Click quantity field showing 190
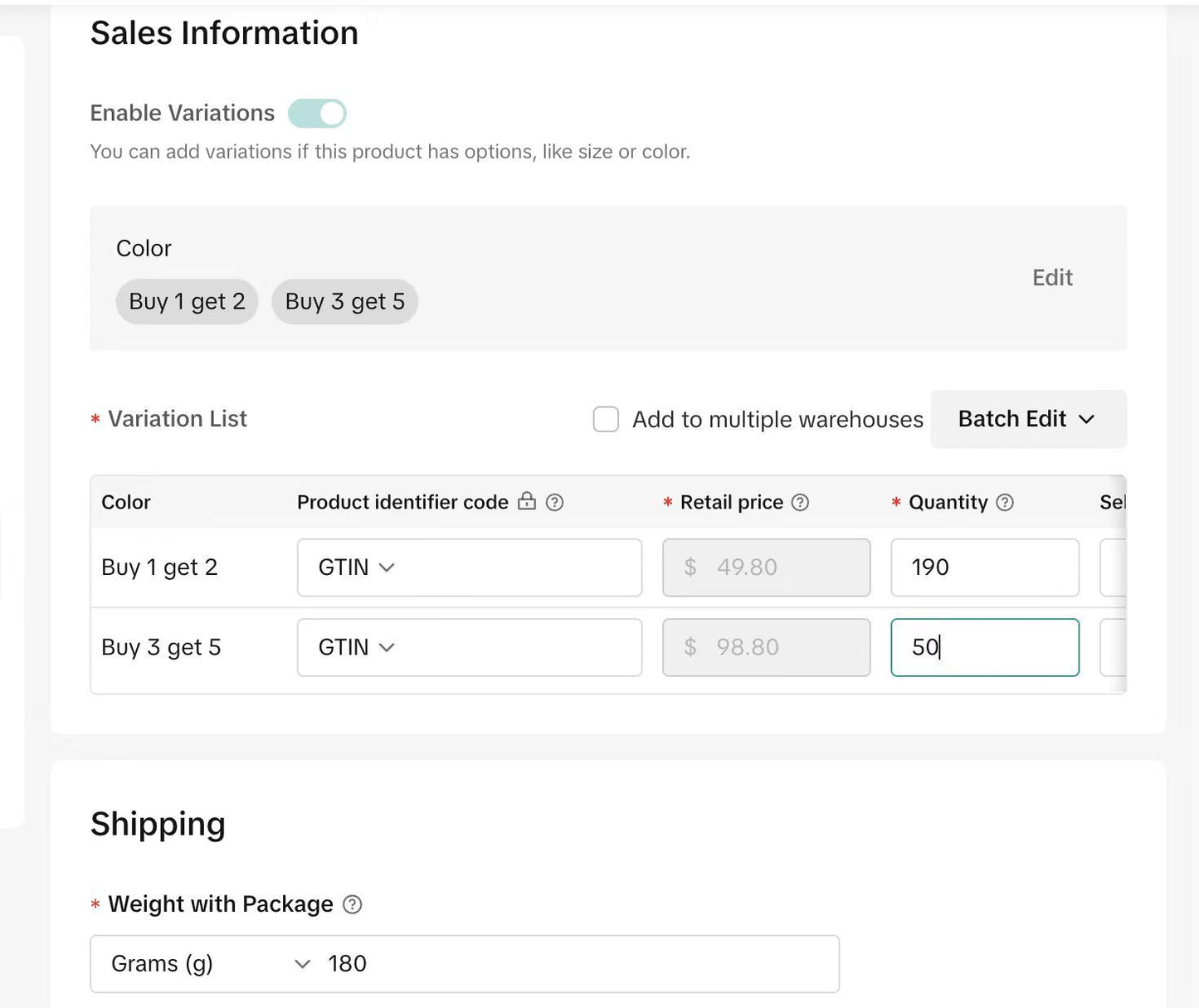The image size is (1199, 1008). pyautogui.click(x=984, y=567)
